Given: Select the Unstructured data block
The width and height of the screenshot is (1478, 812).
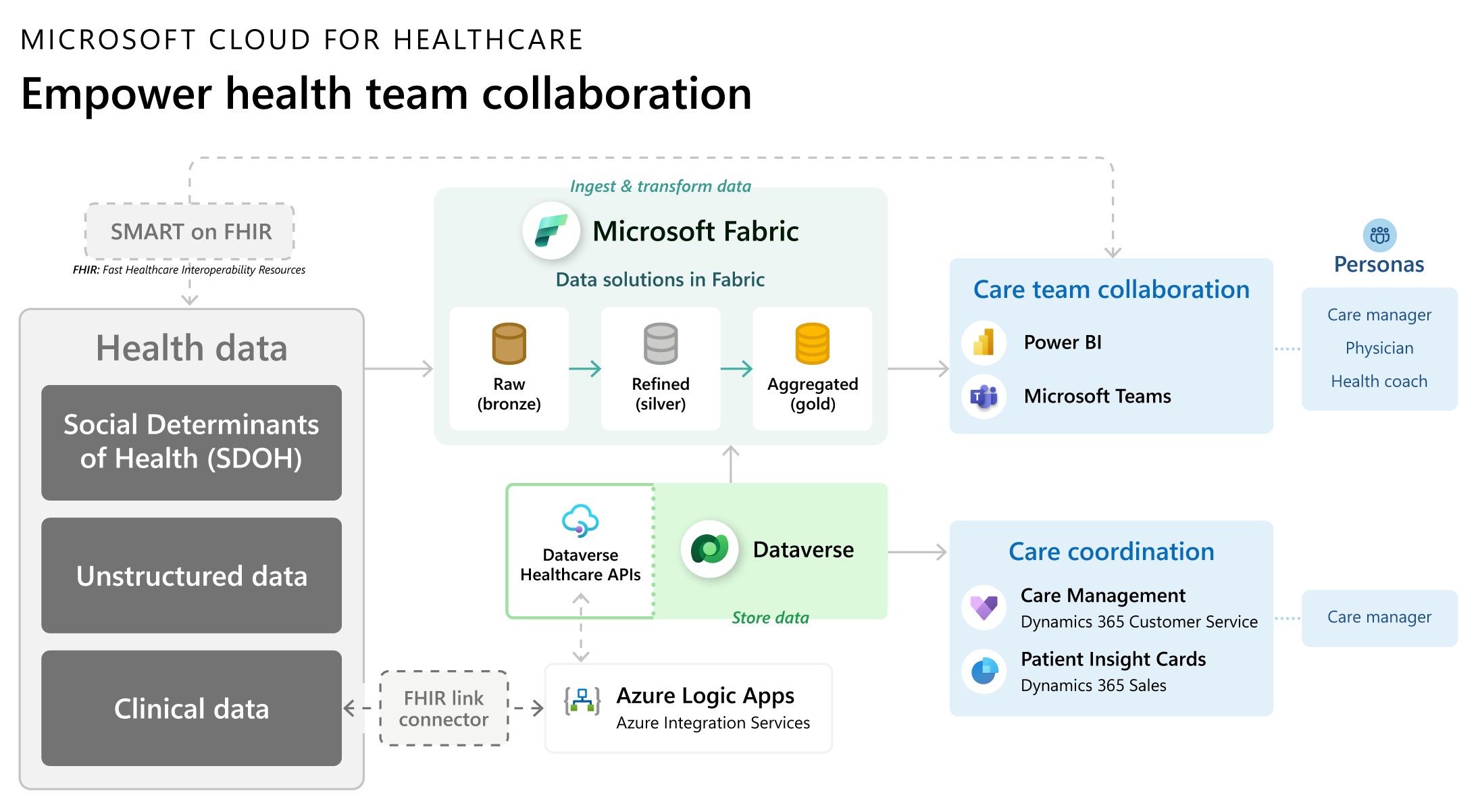Looking at the screenshot, I should [191, 576].
